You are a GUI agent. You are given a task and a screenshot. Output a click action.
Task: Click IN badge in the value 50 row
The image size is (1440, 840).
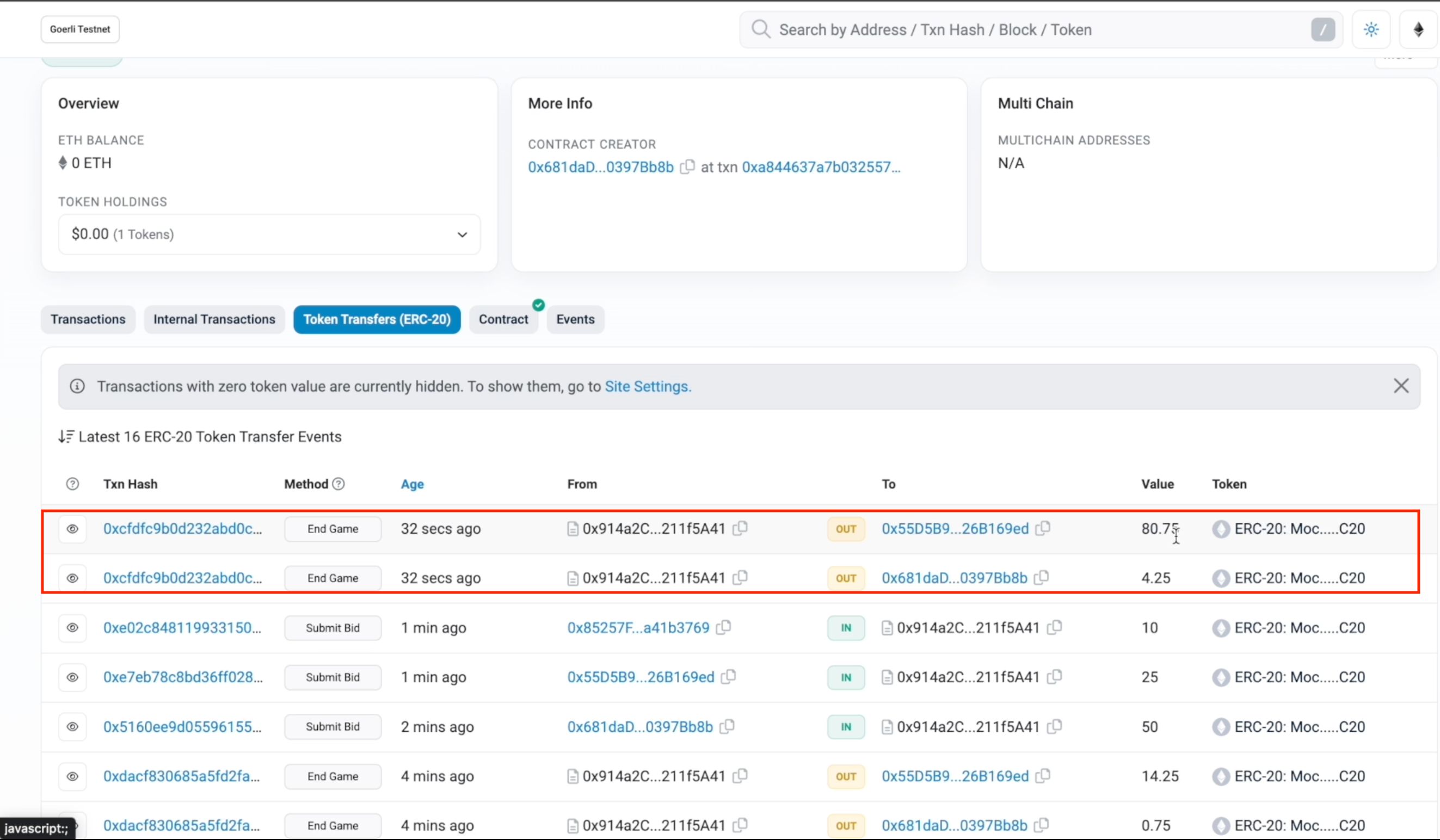(846, 727)
